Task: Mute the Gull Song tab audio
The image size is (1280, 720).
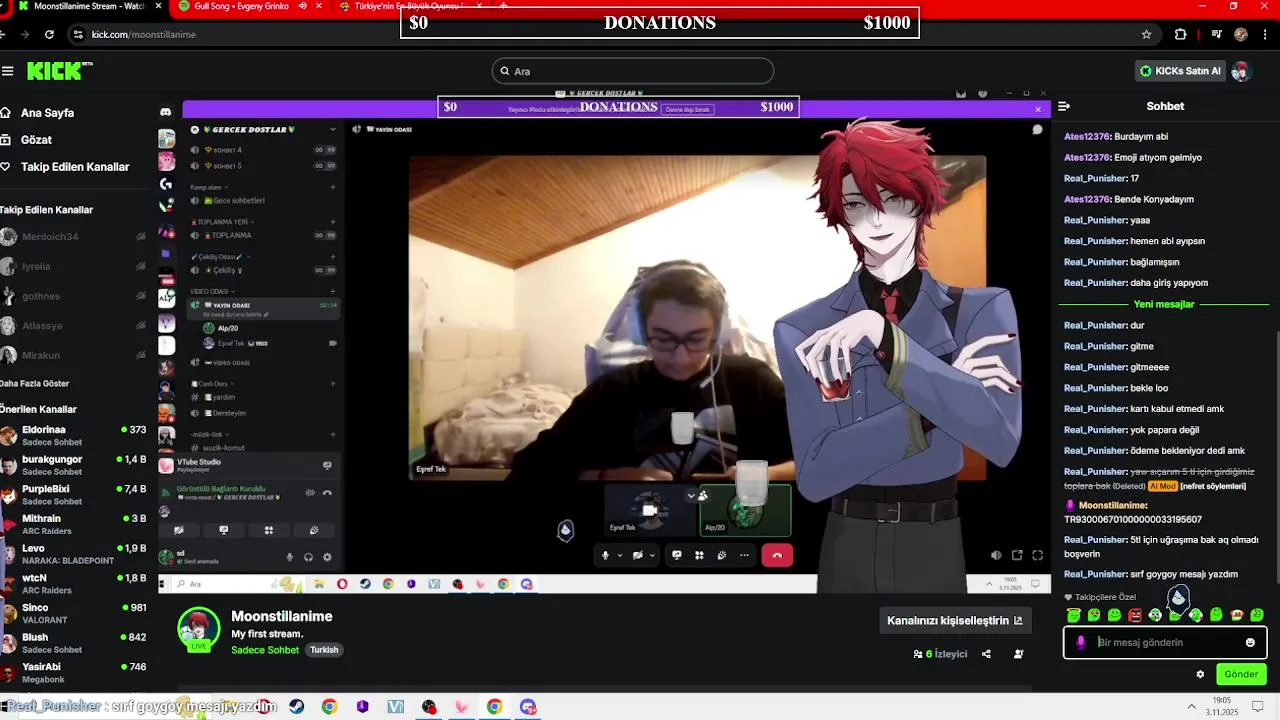Action: pyautogui.click(x=303, y=6)
